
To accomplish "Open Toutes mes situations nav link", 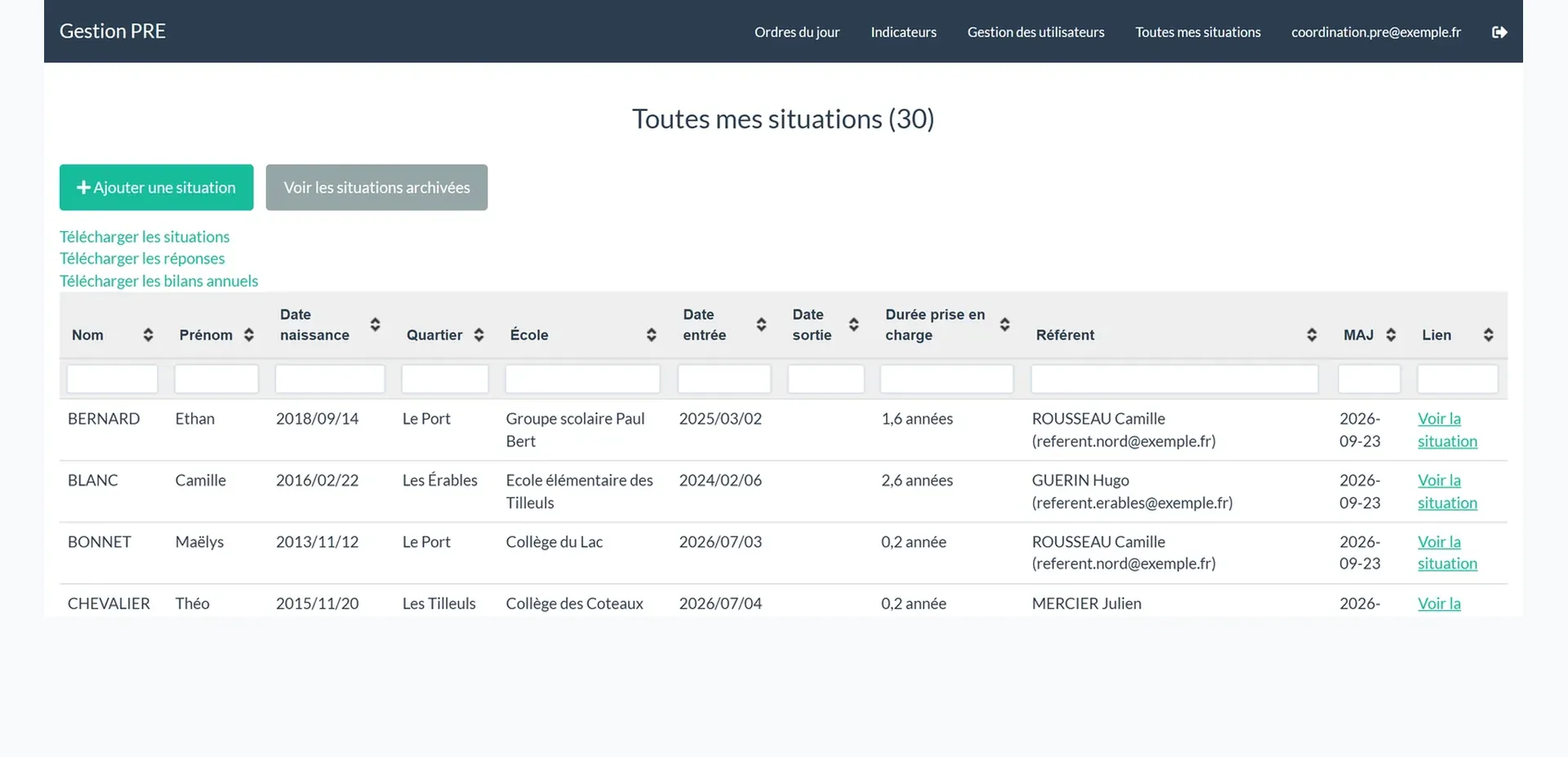I will 1197,32.
